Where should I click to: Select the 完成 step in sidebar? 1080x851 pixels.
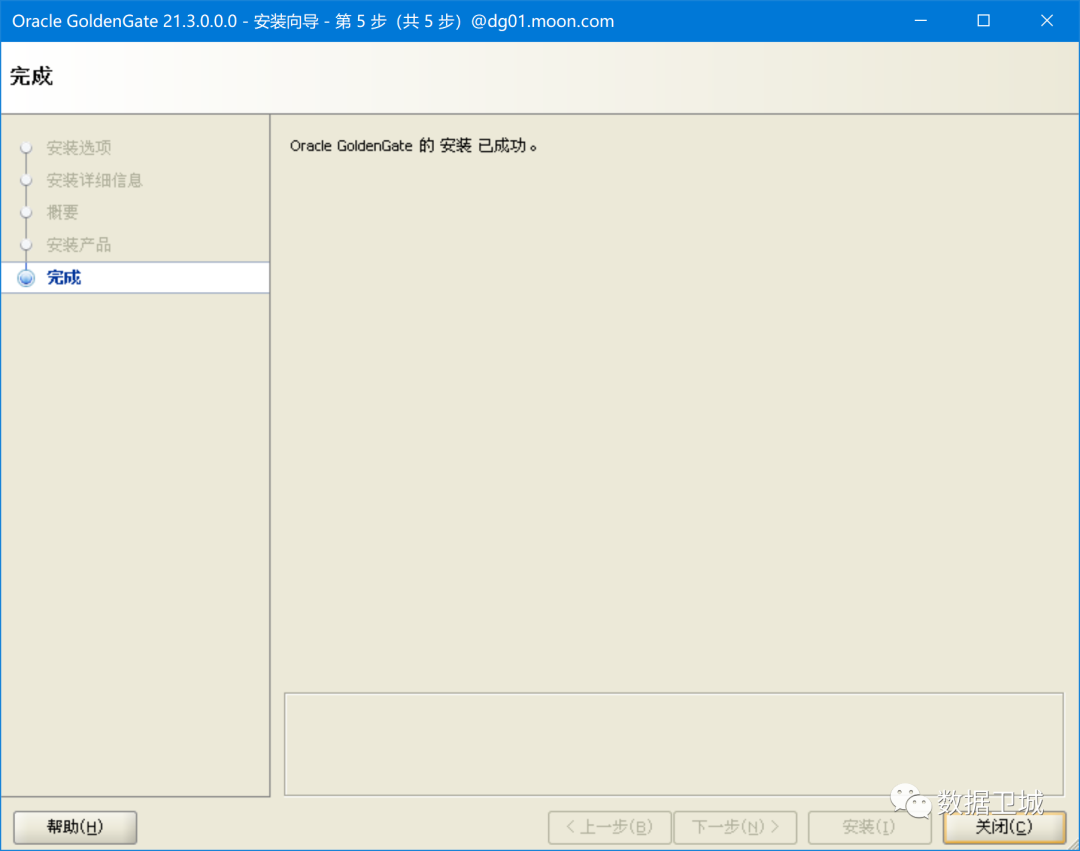pyautogui.click(x=135, y=277)
